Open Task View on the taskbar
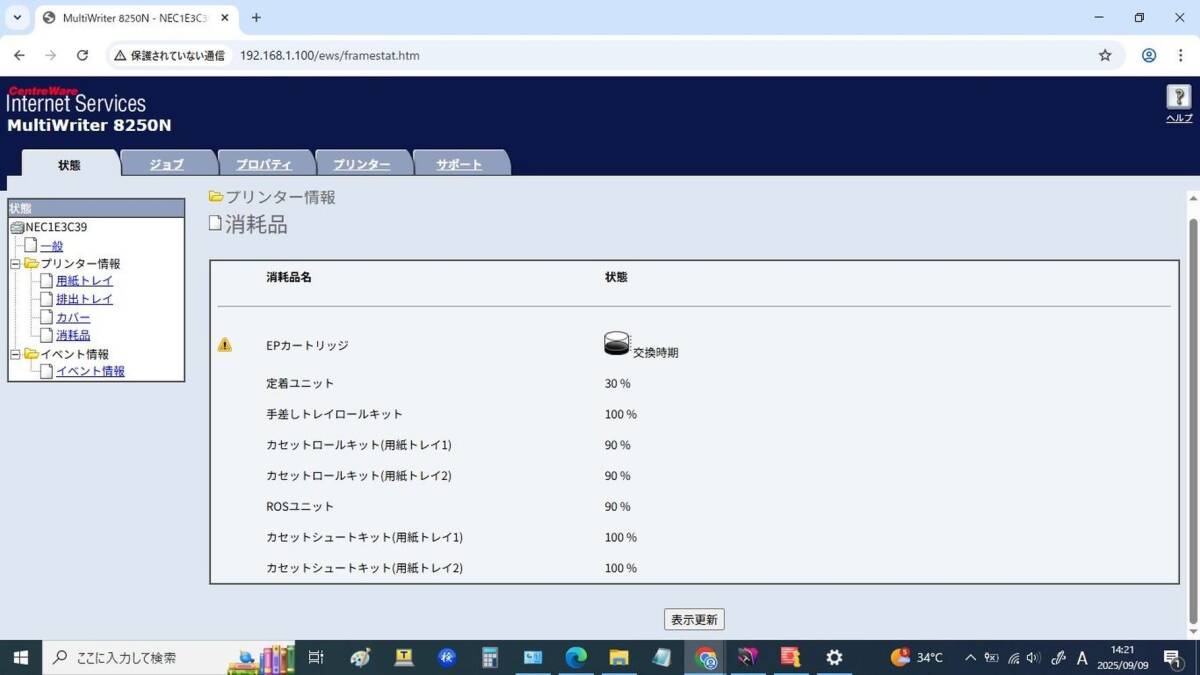Image resolution: width=1200 pixels, height=675 pixels. pyautogui.click(x=316, y=657)
